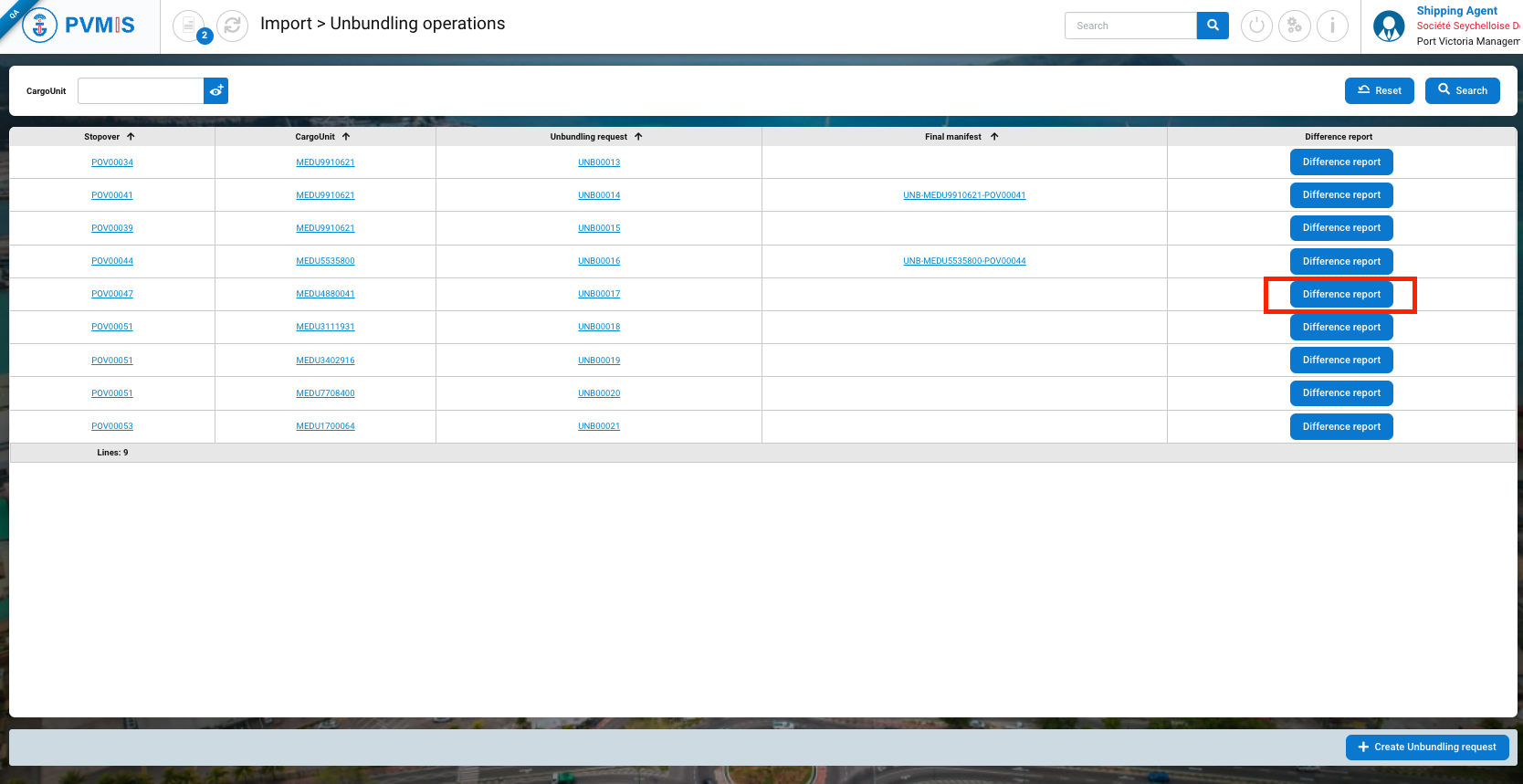
Task: Focus the CargoUnit filter input field
Action: [x=141, y=91]
